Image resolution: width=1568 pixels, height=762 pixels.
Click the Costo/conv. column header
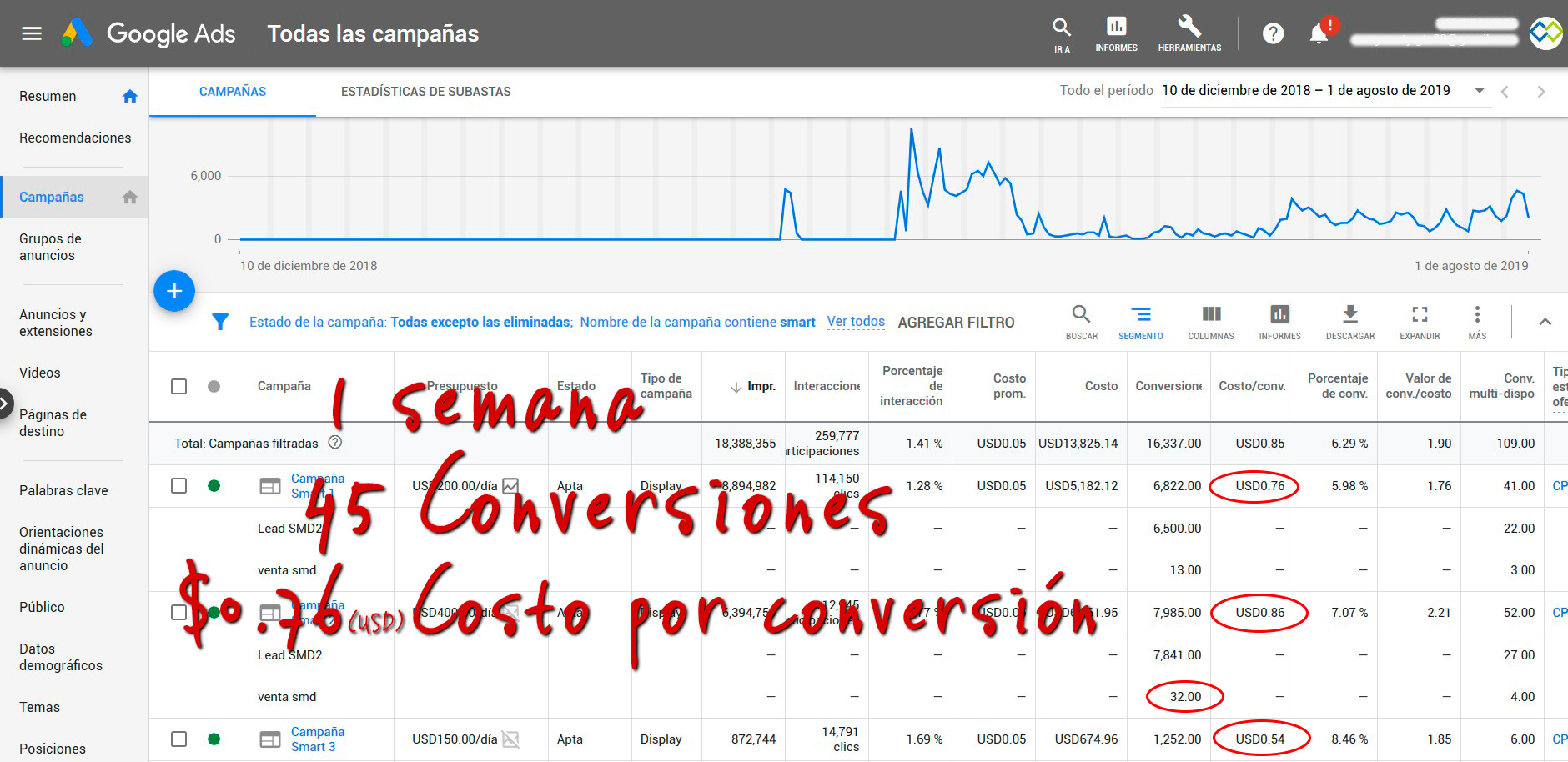coord(1252,386)
